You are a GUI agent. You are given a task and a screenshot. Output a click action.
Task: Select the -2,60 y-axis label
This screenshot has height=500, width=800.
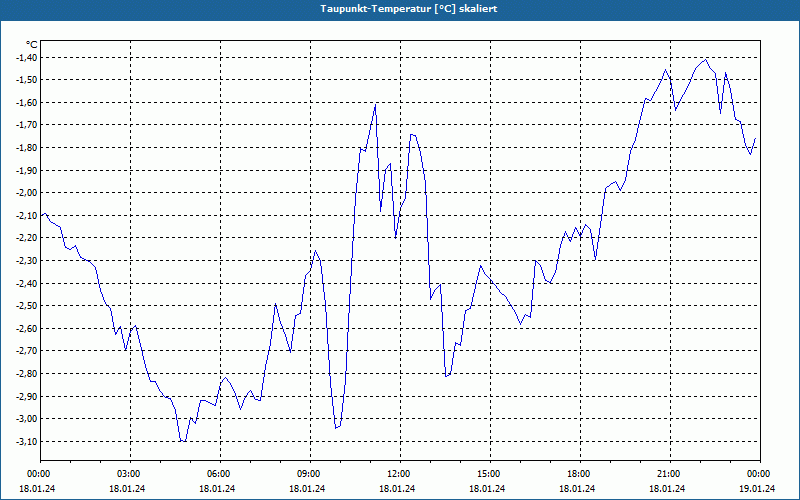click(x=27, y=329)
